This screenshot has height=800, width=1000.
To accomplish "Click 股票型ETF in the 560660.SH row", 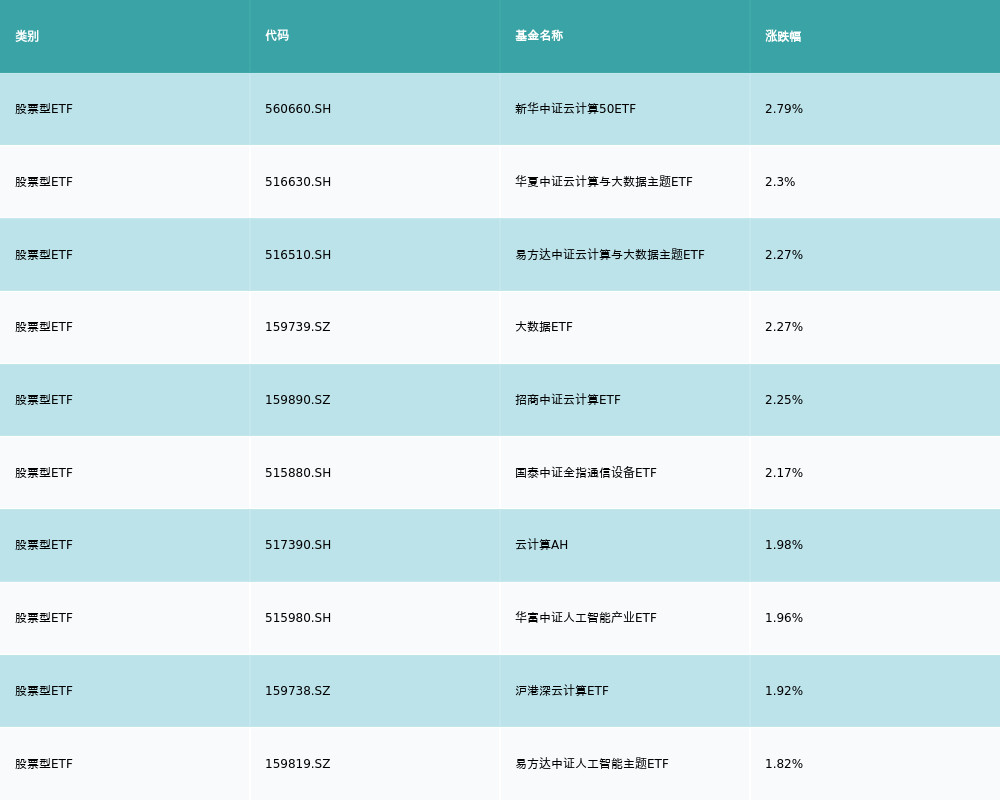I will pos(44,109).
